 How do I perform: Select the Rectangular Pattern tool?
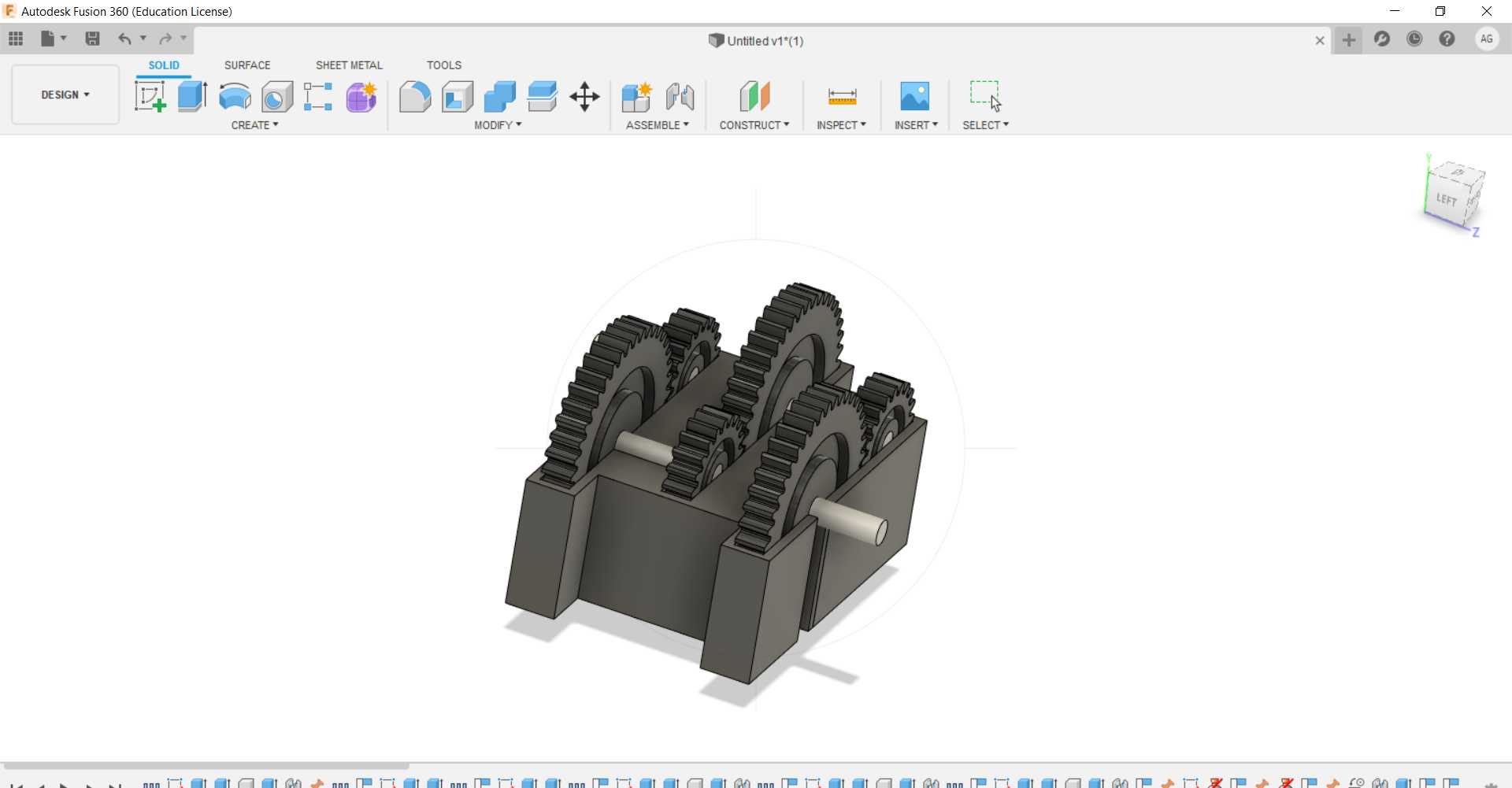tap(318, 97)
